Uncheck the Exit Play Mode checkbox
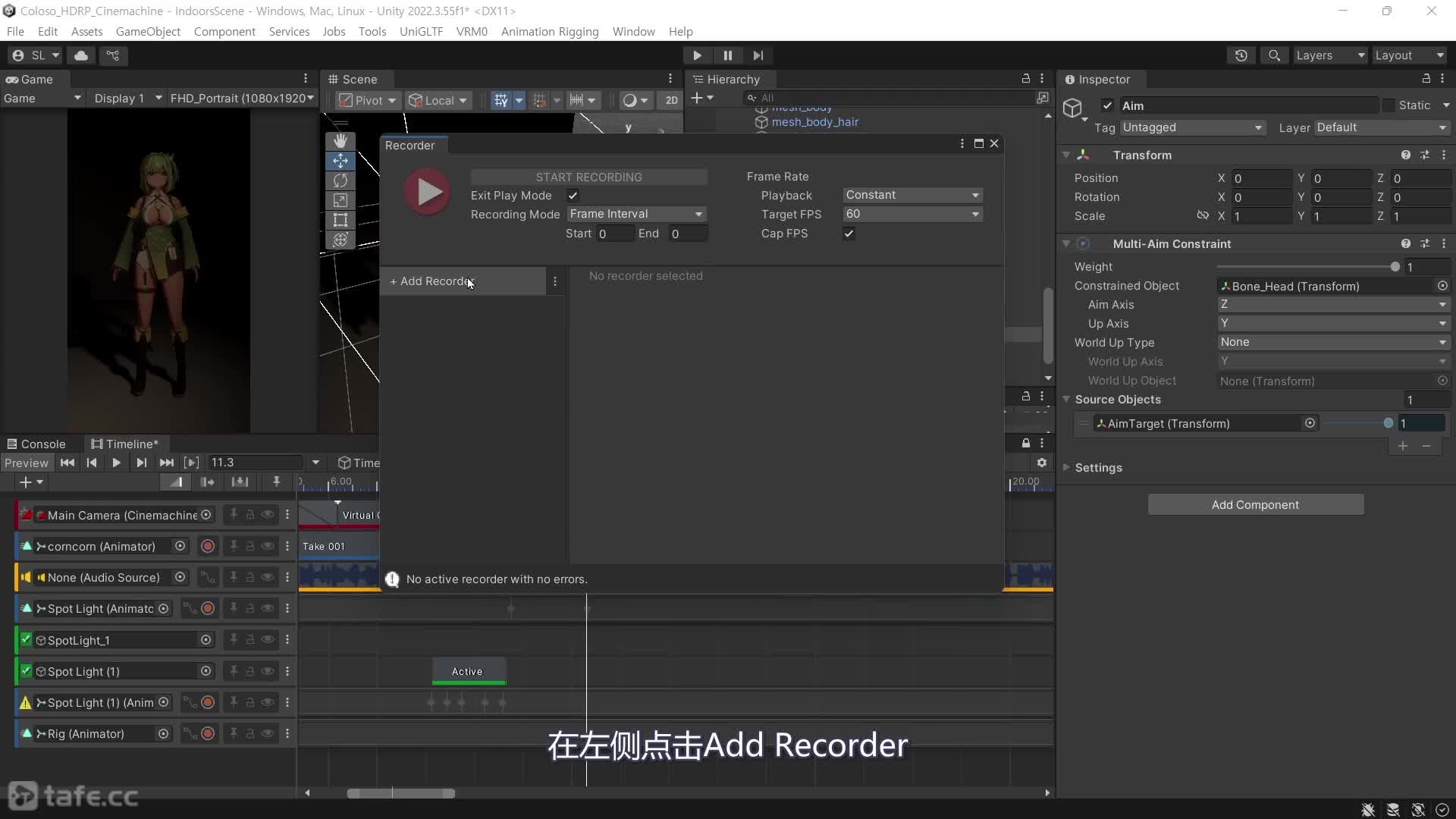 tap(573, 195)
